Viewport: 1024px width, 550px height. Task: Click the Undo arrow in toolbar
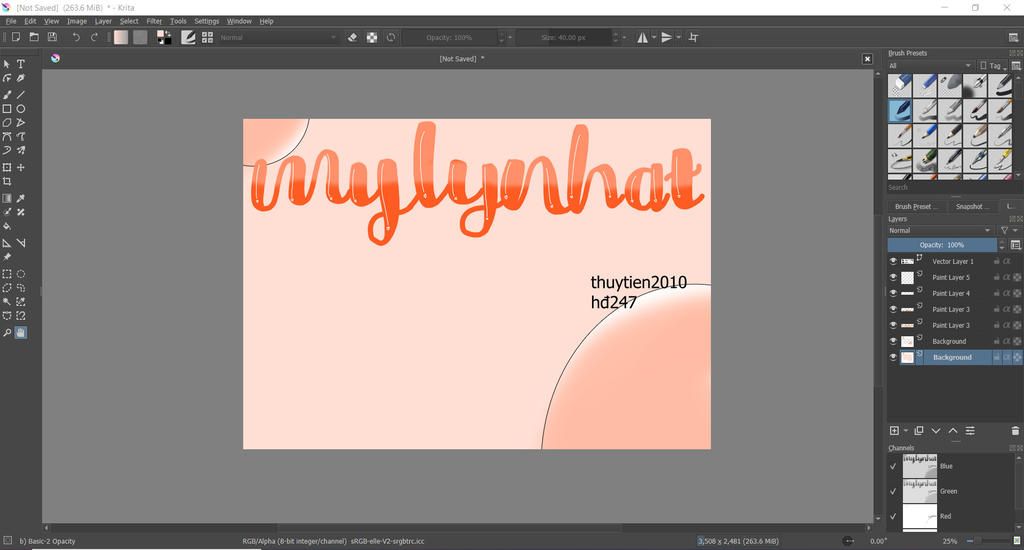tap(75, 37)
